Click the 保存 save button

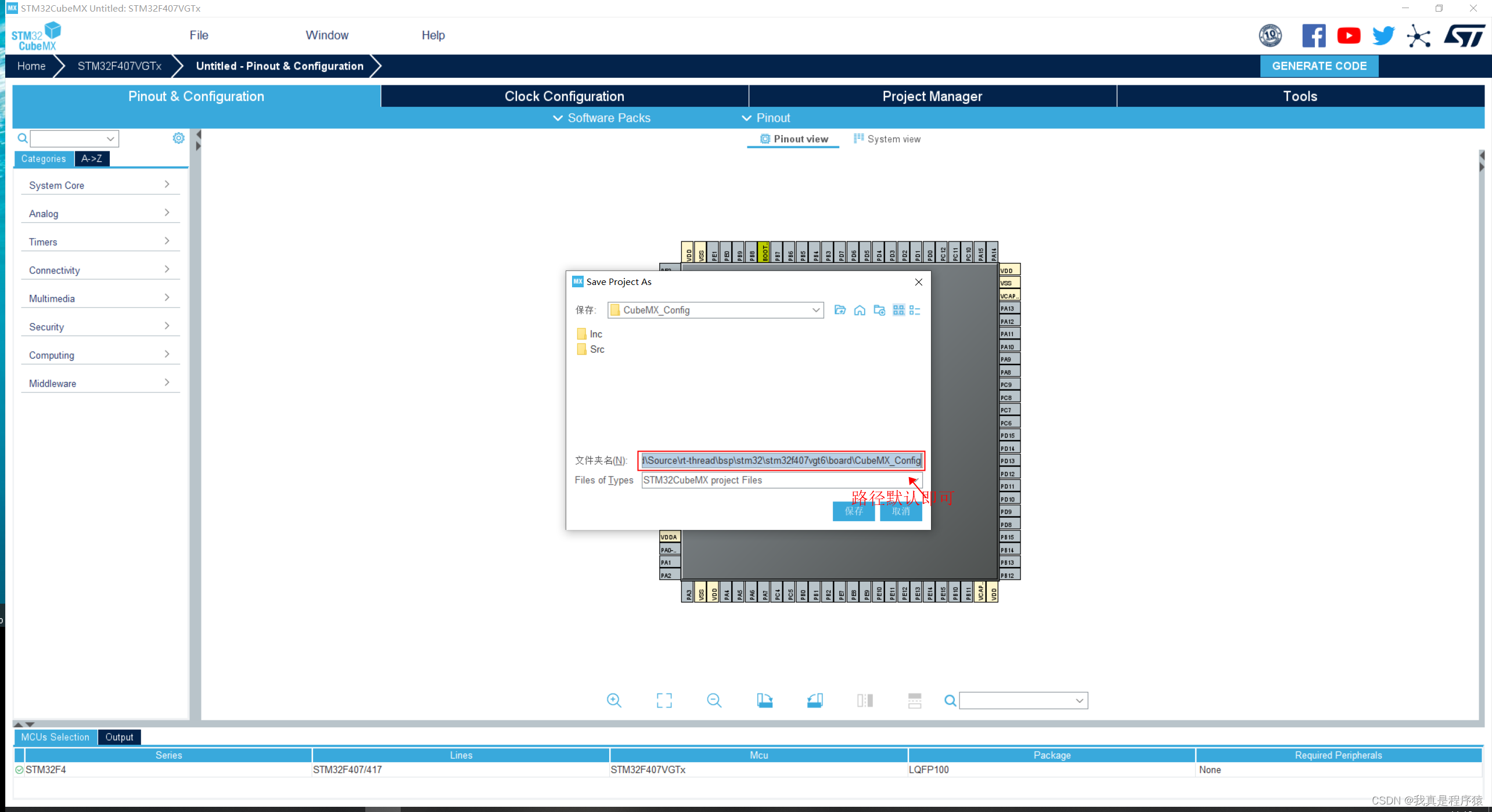coord(853,511)
